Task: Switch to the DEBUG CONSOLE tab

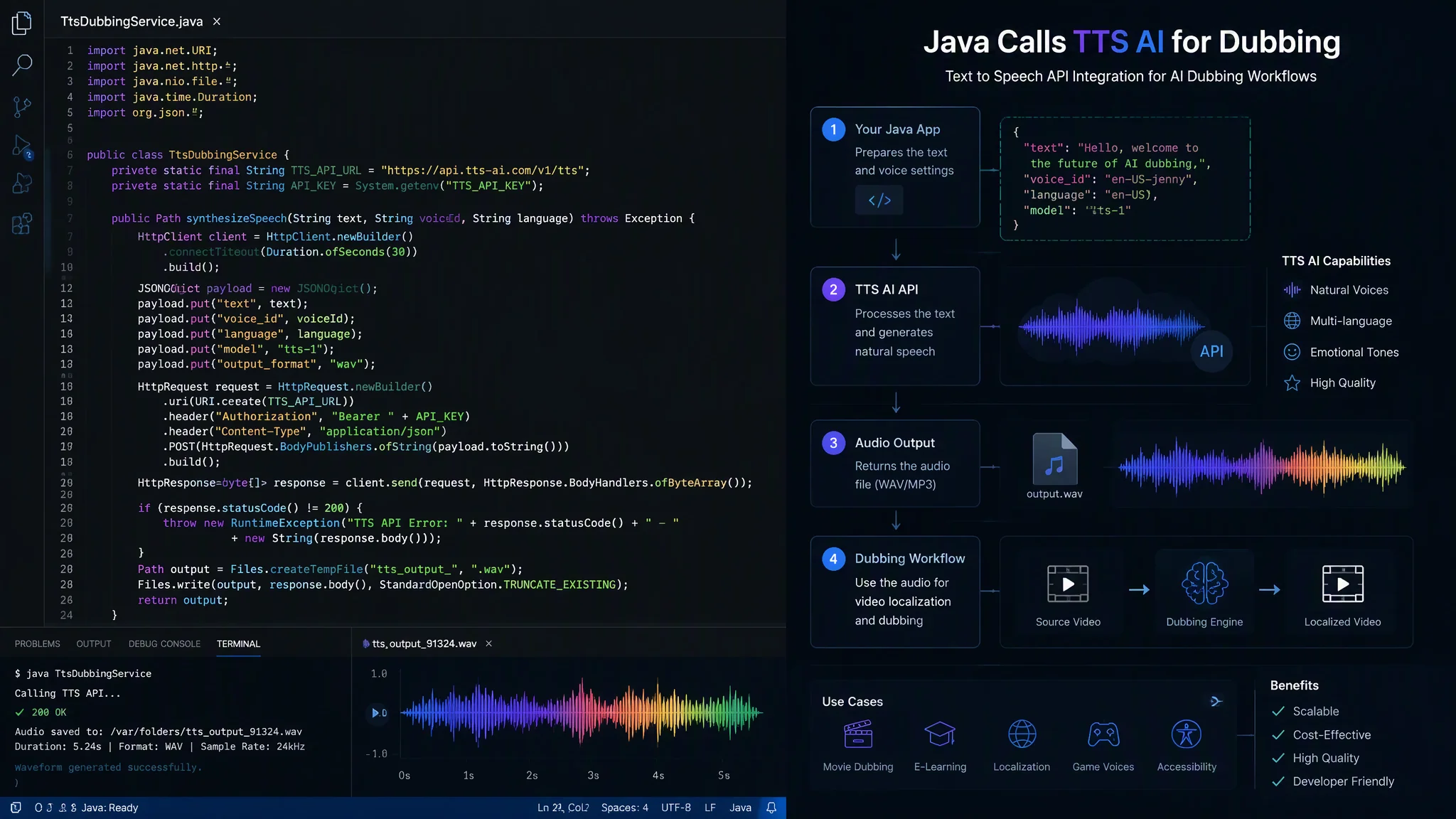Action: pyautogui.click(x=164, y=643)
